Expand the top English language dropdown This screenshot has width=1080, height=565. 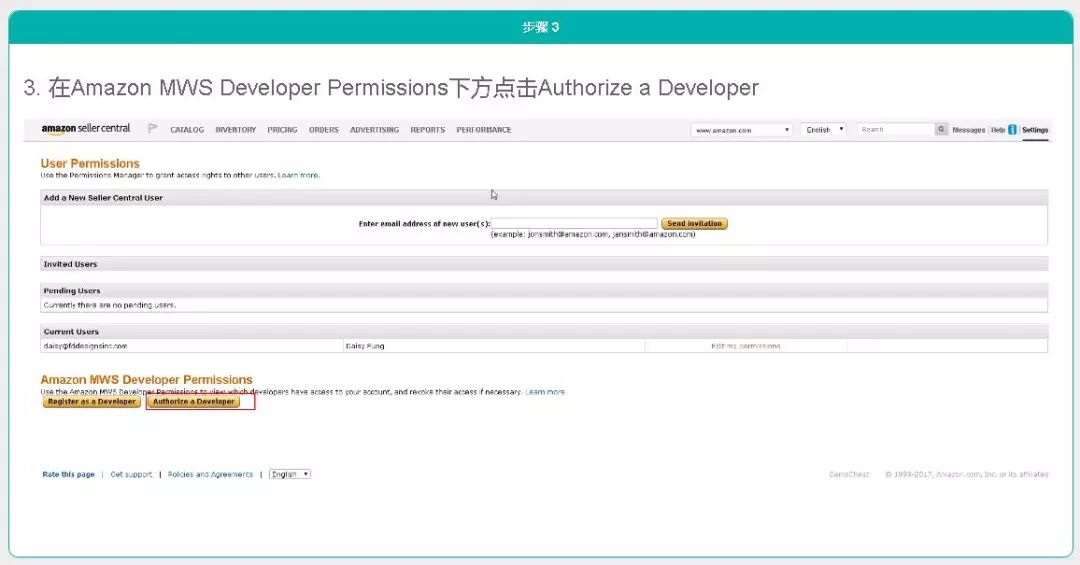pyautogui.click(x=824, y=130)
